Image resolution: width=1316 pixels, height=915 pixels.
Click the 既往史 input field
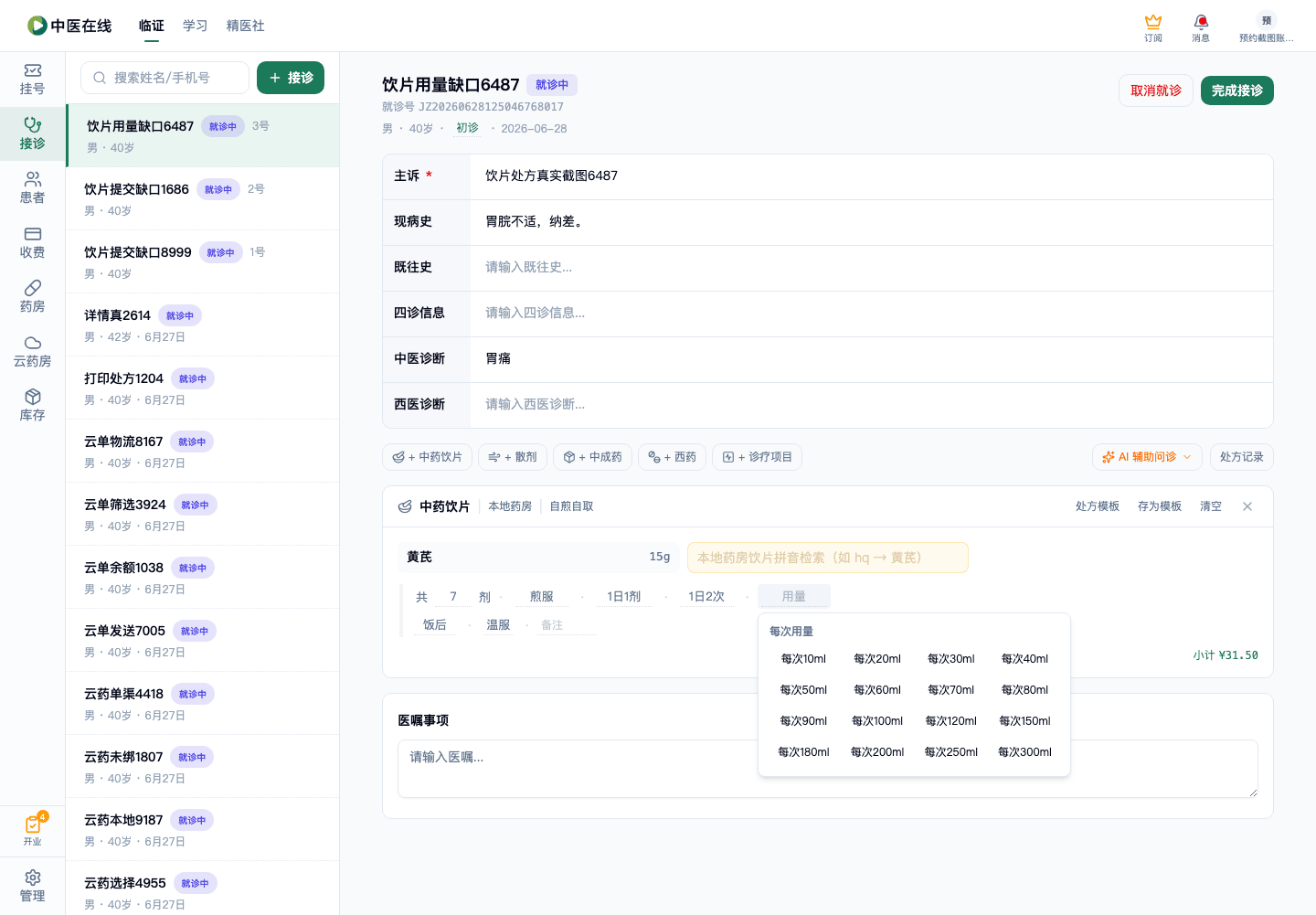click(872, 268)
